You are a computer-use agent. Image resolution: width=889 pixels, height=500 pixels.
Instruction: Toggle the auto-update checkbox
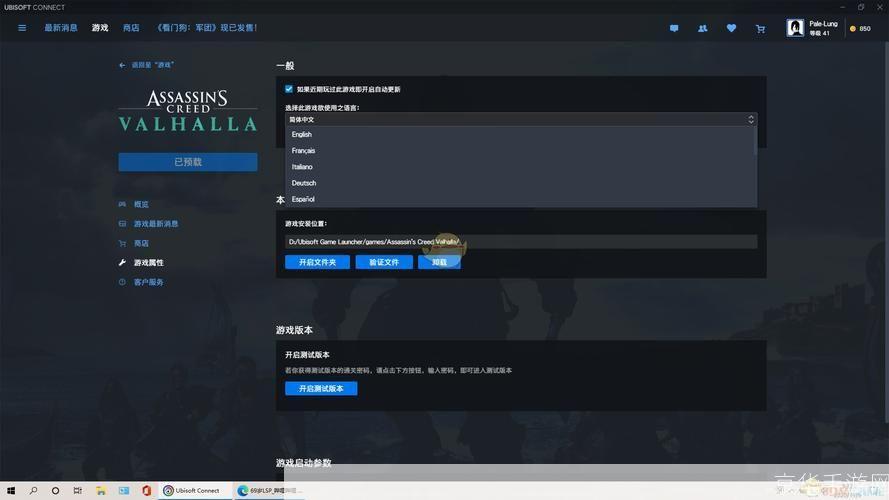(x=289, y=89)
